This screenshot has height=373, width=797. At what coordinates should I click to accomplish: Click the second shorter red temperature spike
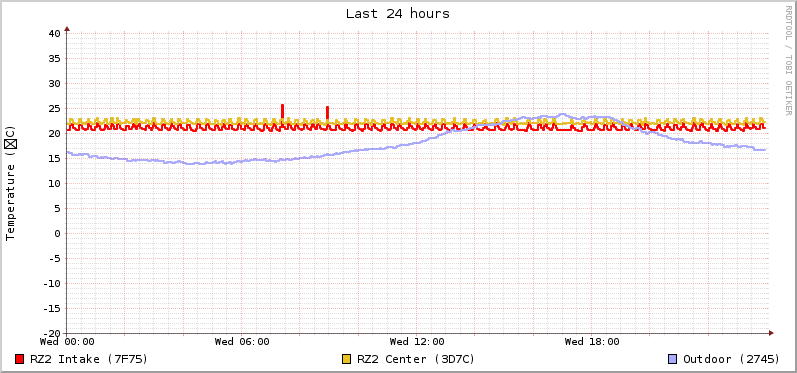point(327,113)
